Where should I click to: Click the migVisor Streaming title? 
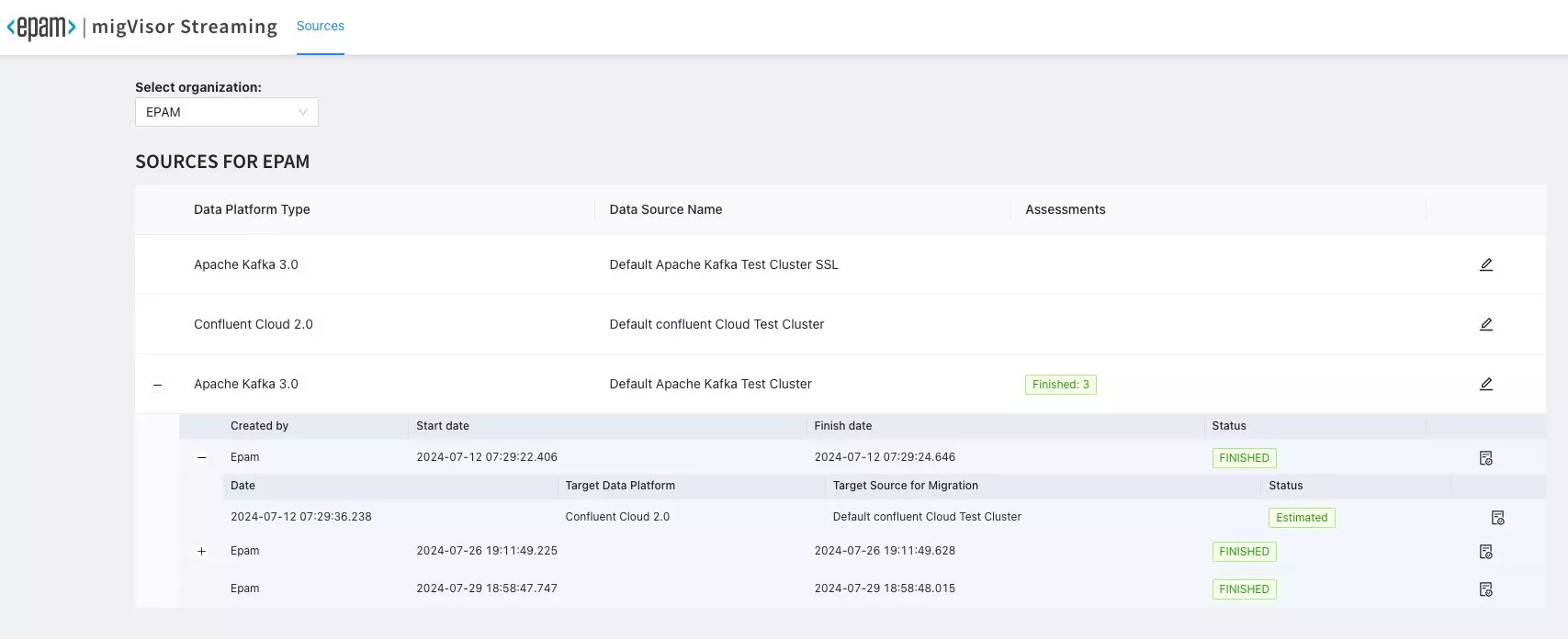tap(185, 27)
